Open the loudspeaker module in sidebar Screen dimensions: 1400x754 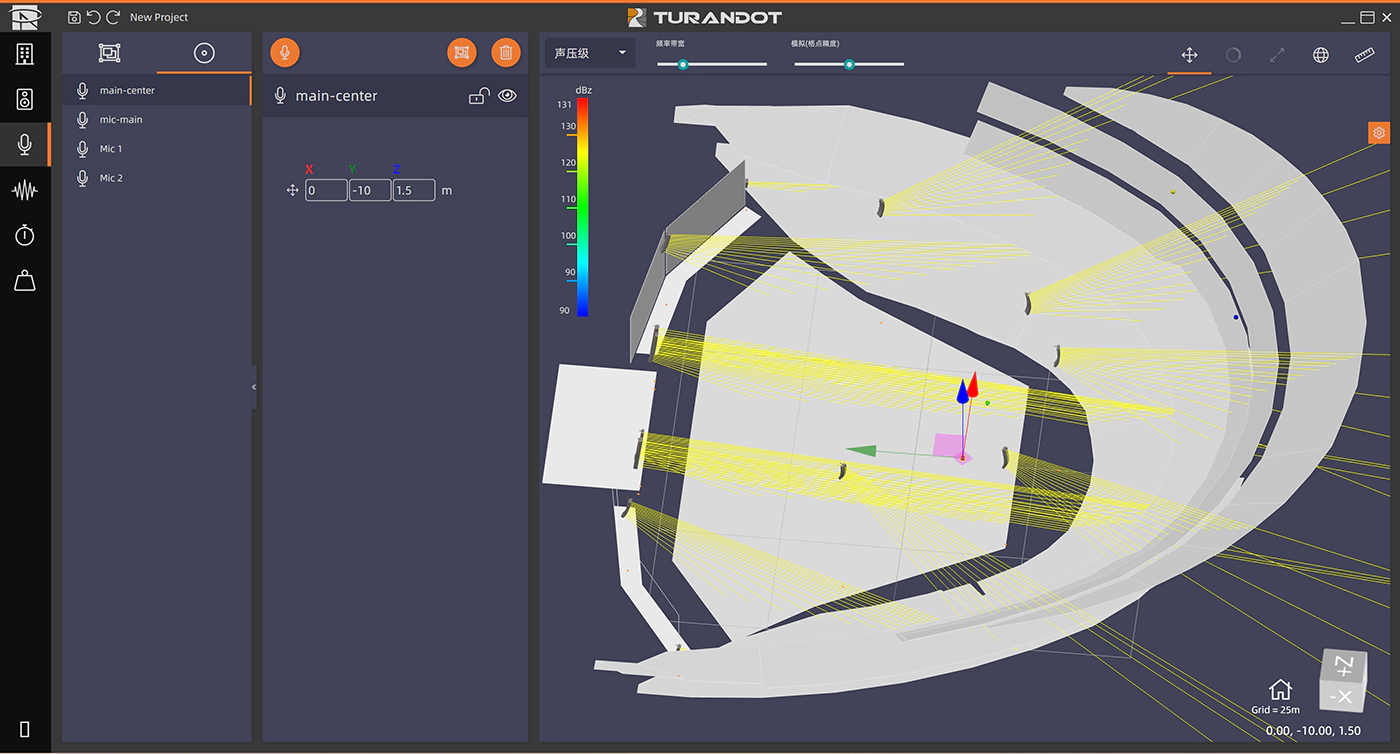click(x=25, y=99)
